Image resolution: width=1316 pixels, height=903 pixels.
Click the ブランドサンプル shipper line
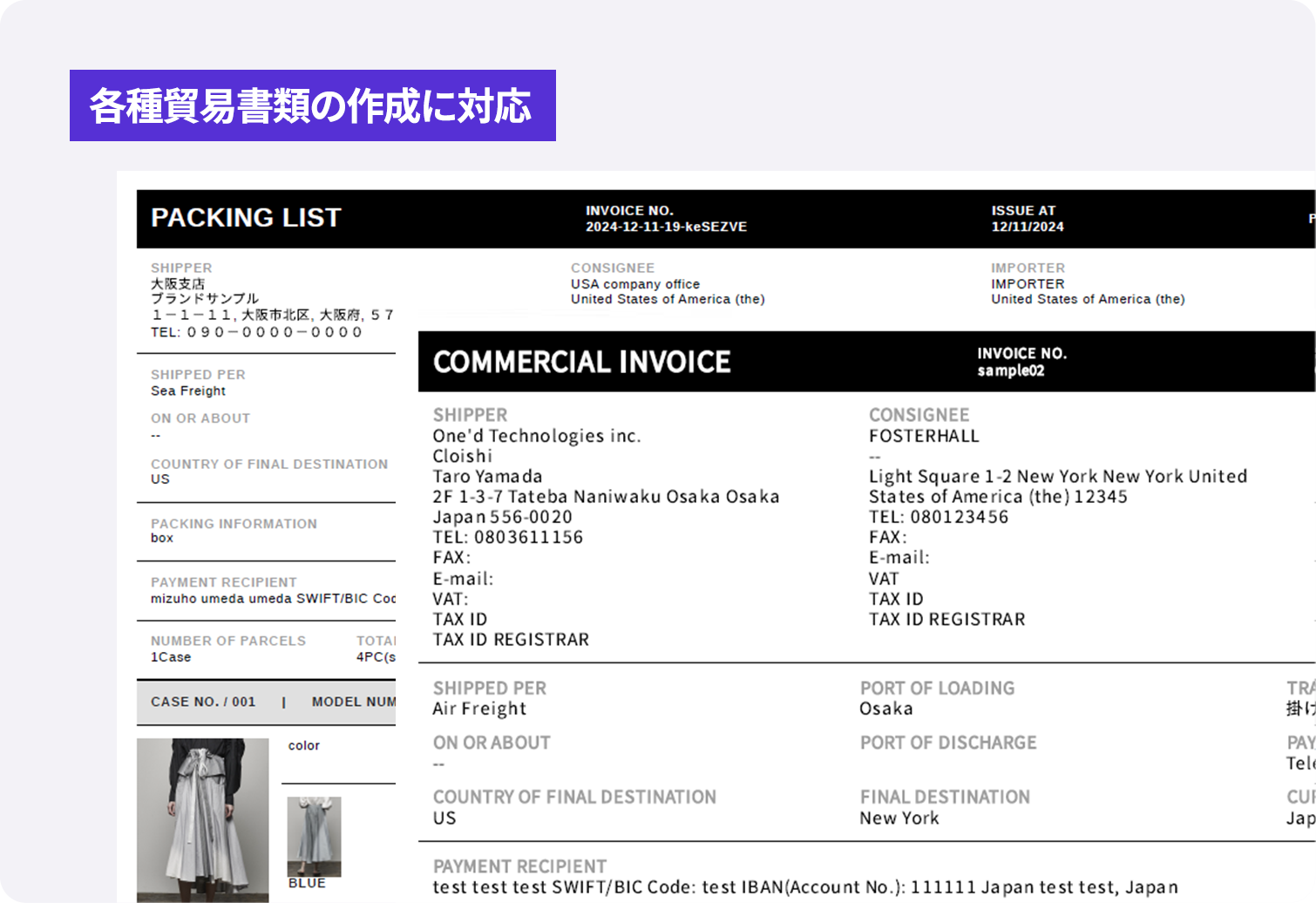tap(205, 299)
